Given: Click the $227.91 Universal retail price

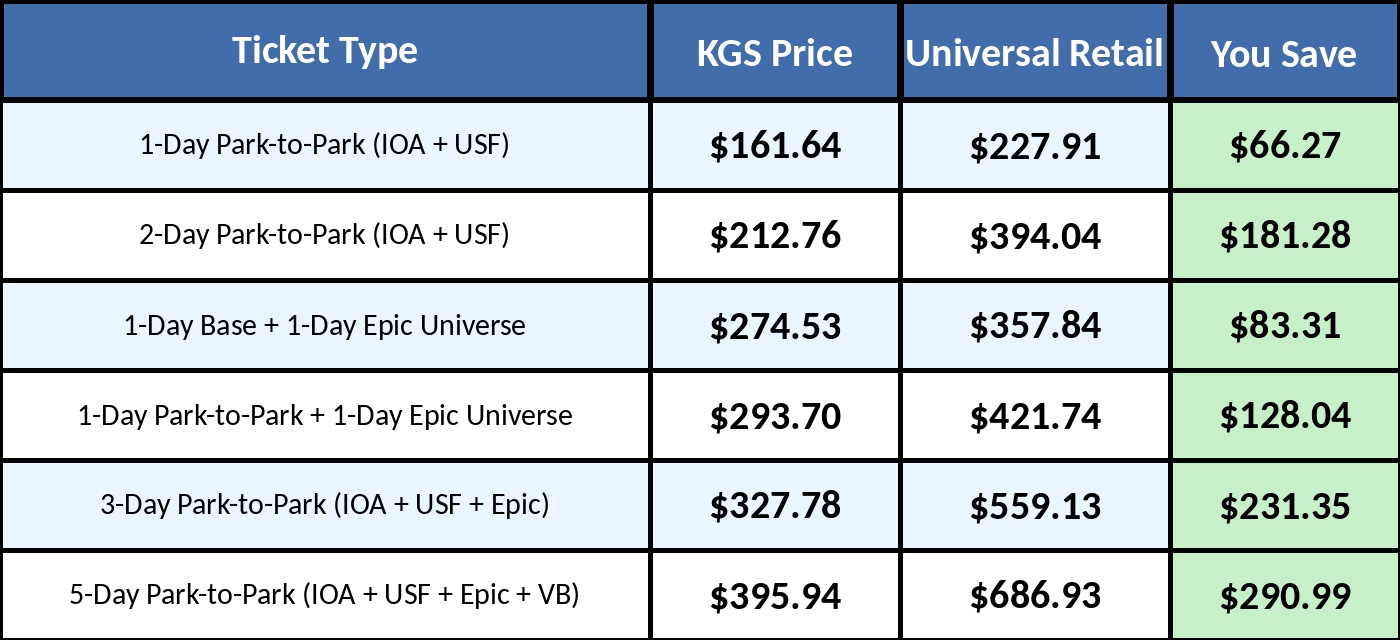Looking at the screenshot, I should (x=1035, y=146).
